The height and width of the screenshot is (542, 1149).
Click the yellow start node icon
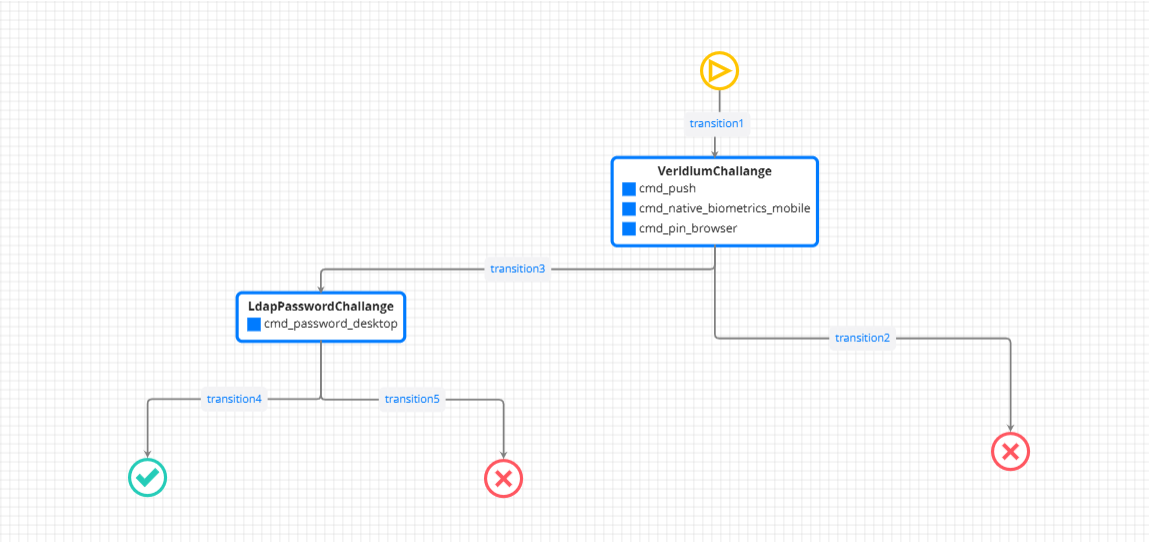click(718, 71)
